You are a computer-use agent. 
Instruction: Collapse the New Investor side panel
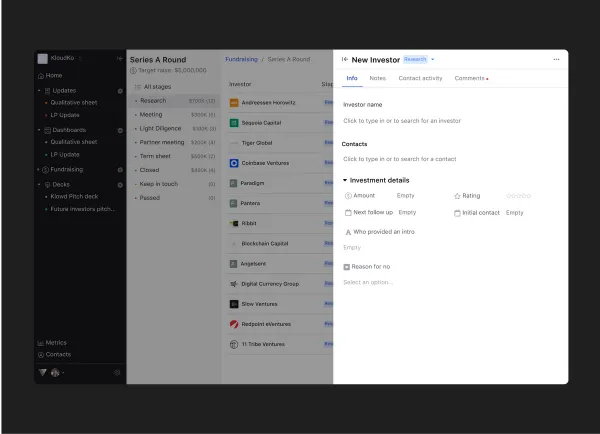[344, 59]
